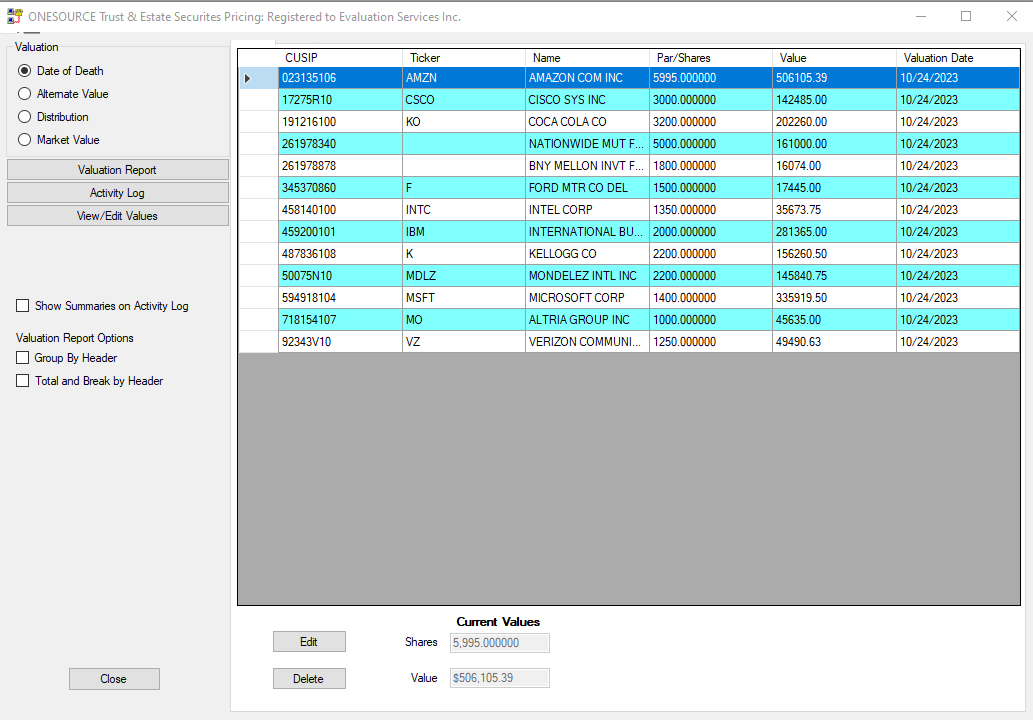Screen dimensions: 1033x720
Task: Select value 335919.50 cell
Action: pyautogui.click(x=834, y=298)
